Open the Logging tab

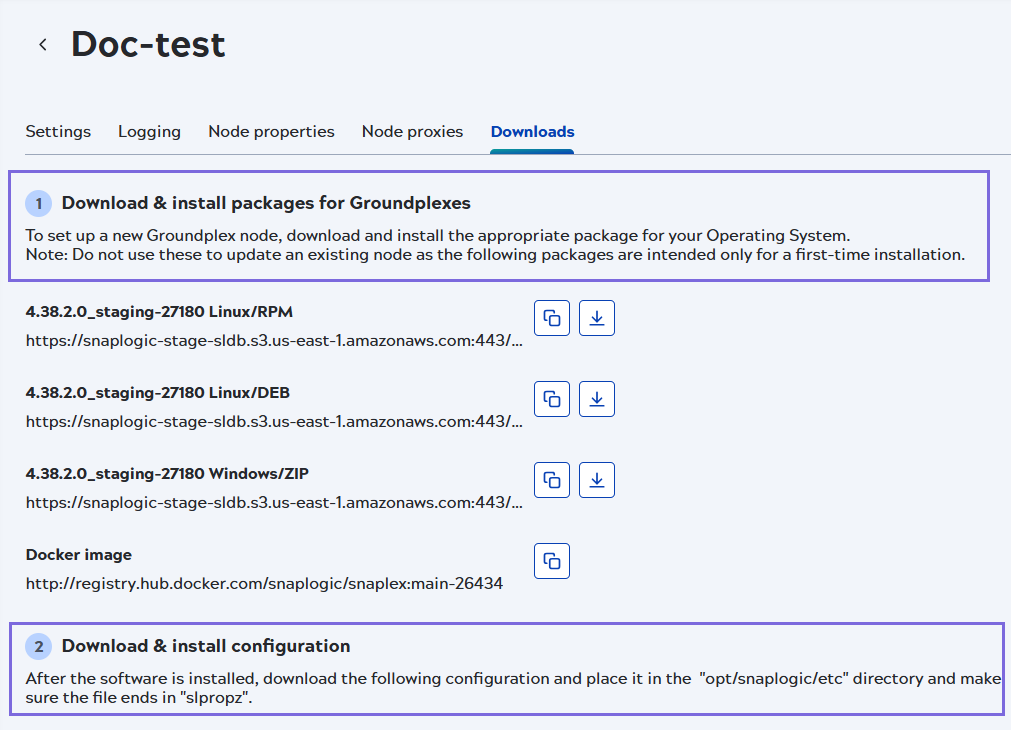(x=149, y=132)
